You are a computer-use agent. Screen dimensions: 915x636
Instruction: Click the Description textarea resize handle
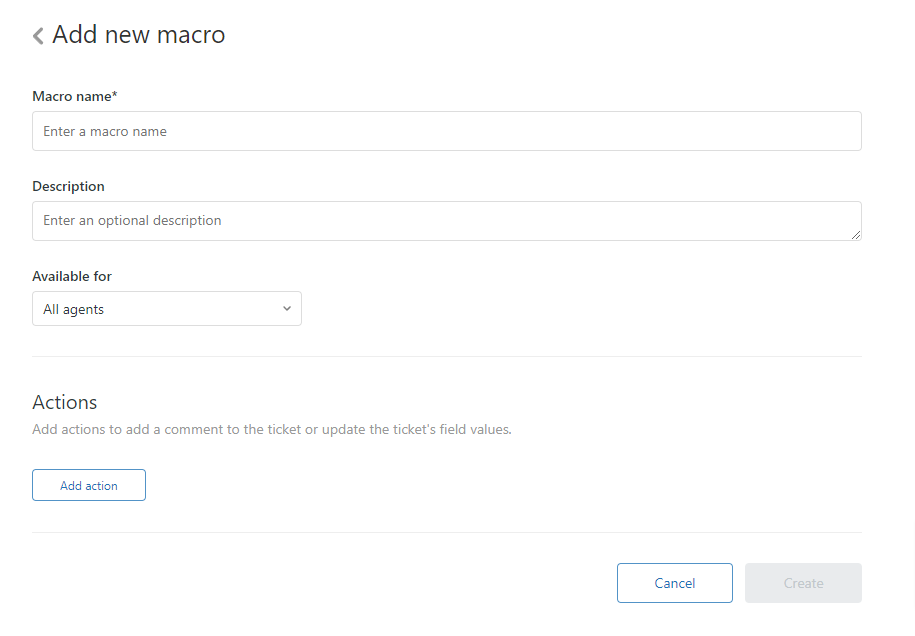pos(856,235)
